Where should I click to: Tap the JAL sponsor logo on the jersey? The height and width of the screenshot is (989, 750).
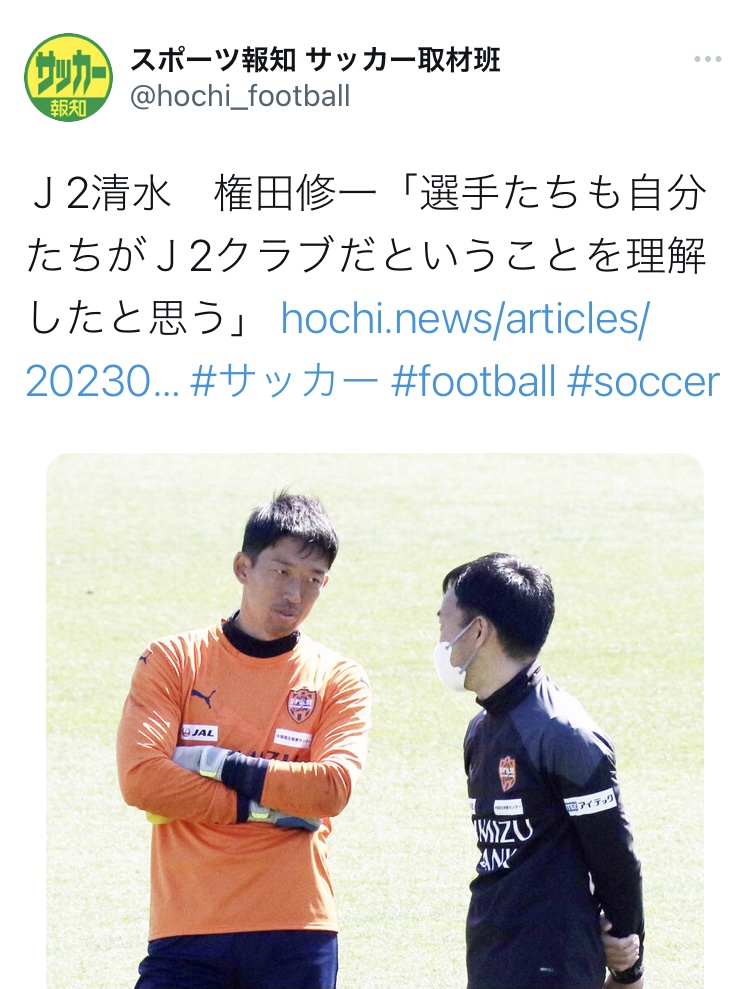pos(199,732)
